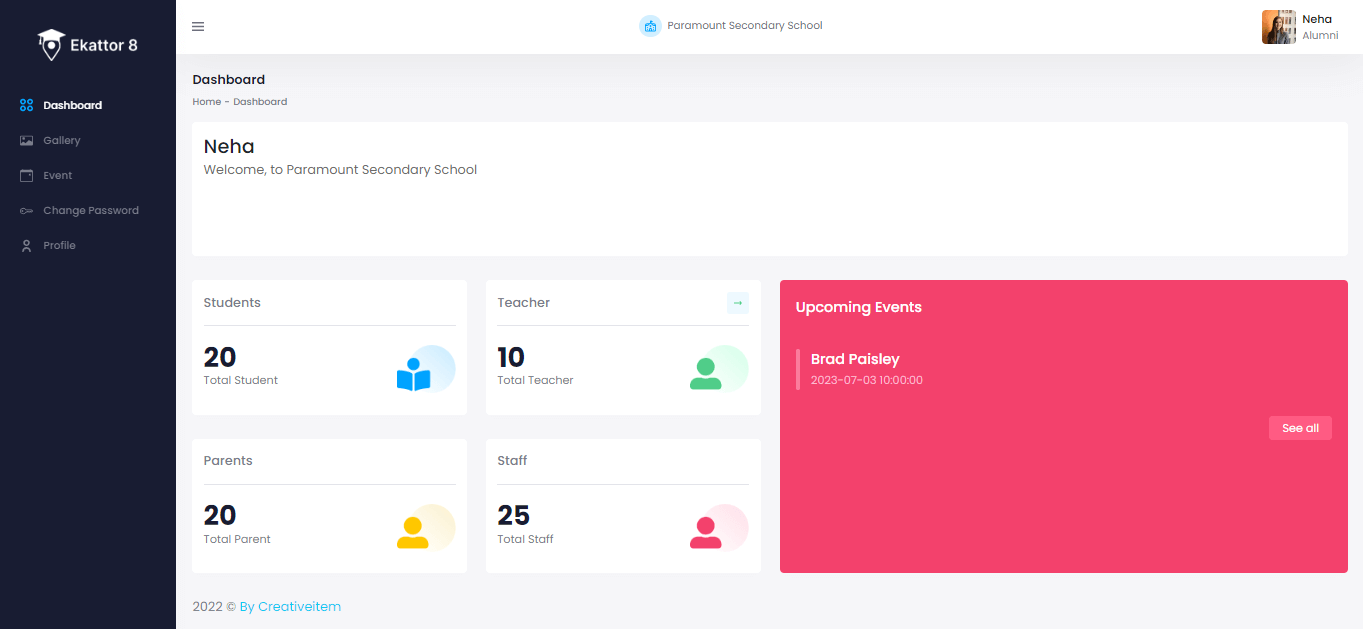
Task: Click the Dashboard grid icon in sidebar
Action: click(27, 105)
